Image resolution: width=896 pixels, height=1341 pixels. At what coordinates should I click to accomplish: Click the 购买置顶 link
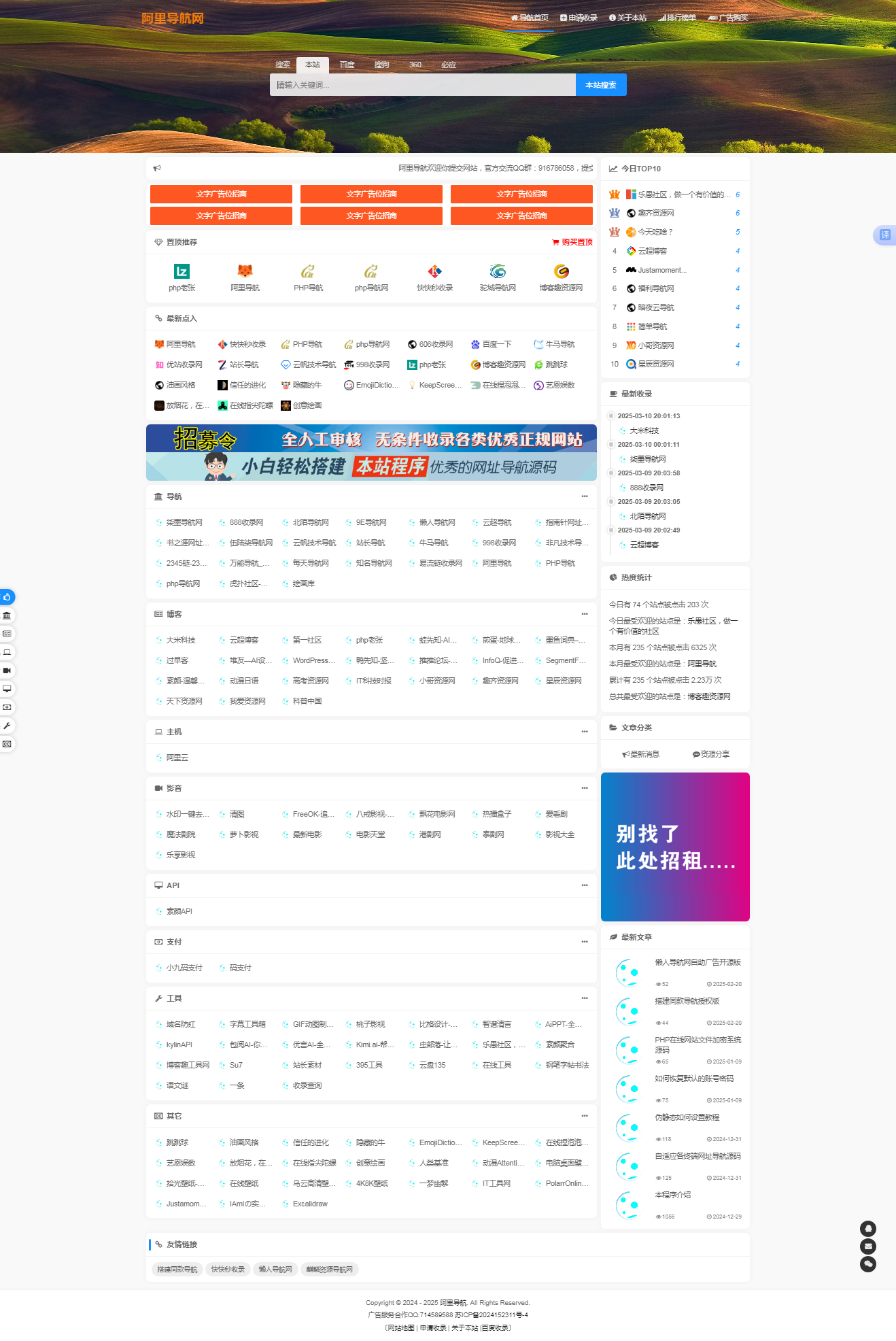click(x=572, y=243)
